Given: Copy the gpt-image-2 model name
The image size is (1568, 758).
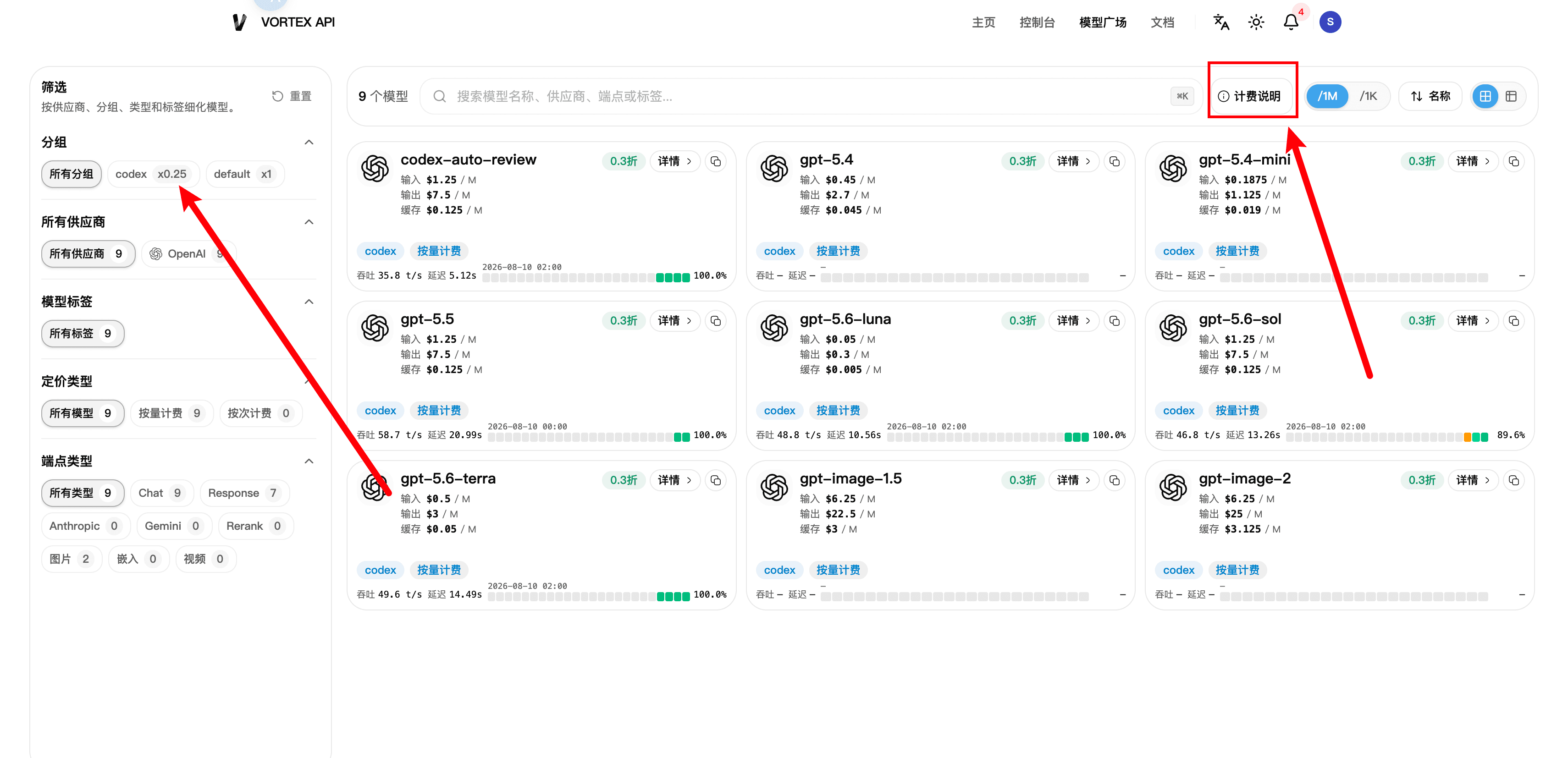Looking at the screenshot, I should click(1514, 480).
